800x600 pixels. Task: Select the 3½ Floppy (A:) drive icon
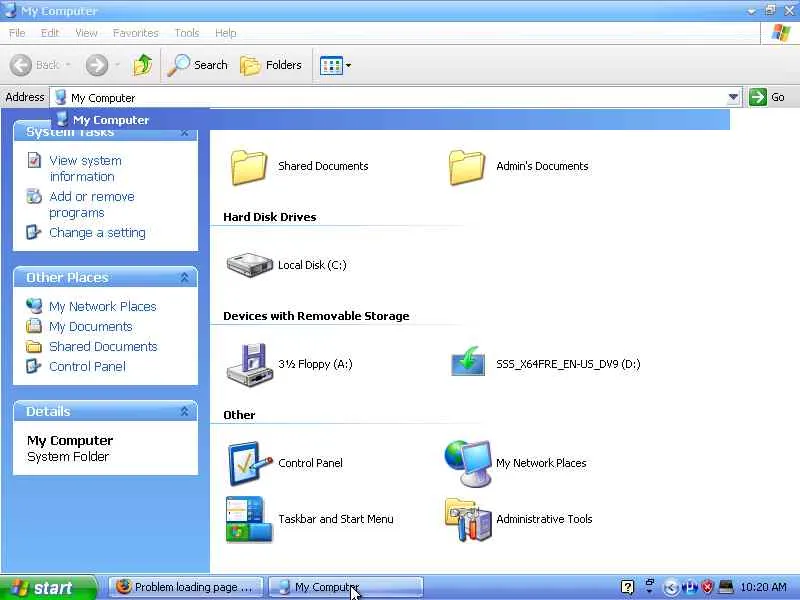(249, 365)
